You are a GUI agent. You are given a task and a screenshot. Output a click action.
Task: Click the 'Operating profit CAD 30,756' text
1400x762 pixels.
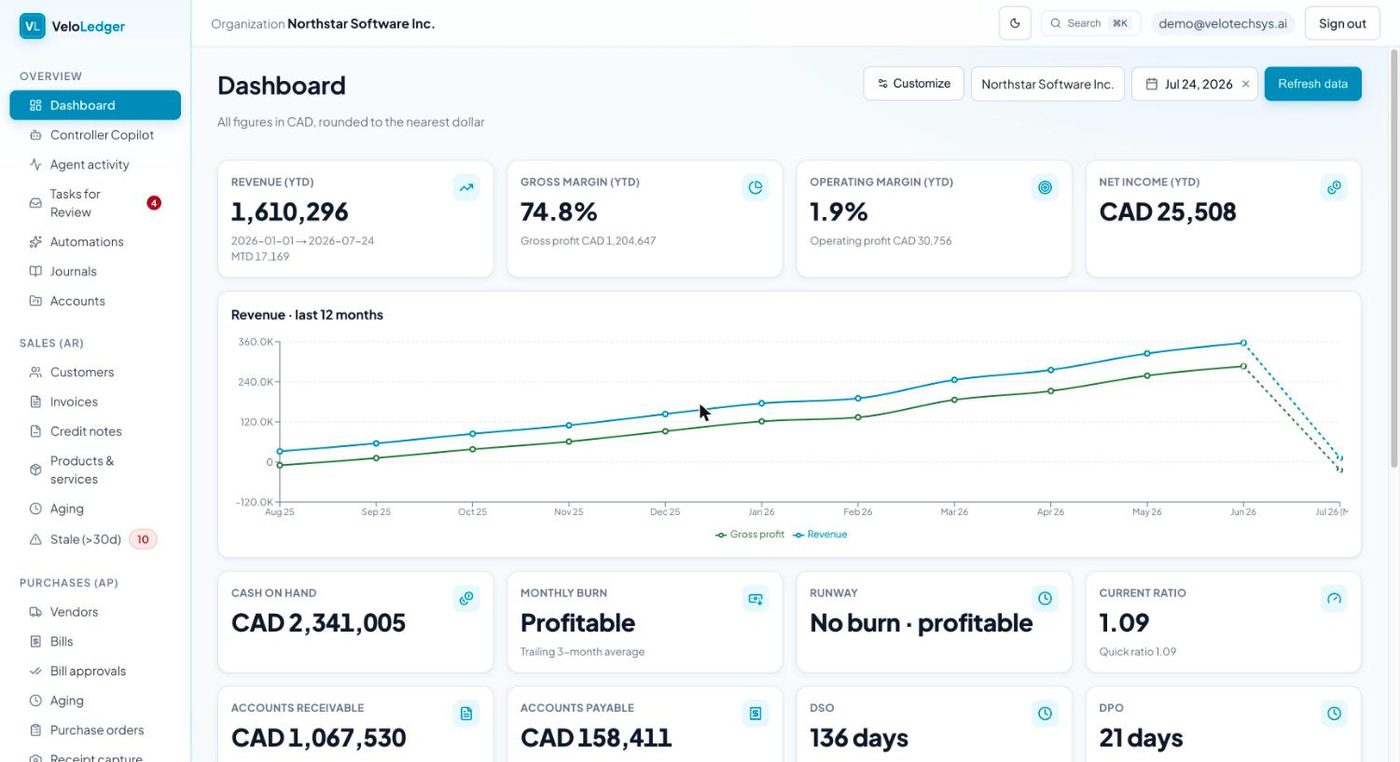883,241
